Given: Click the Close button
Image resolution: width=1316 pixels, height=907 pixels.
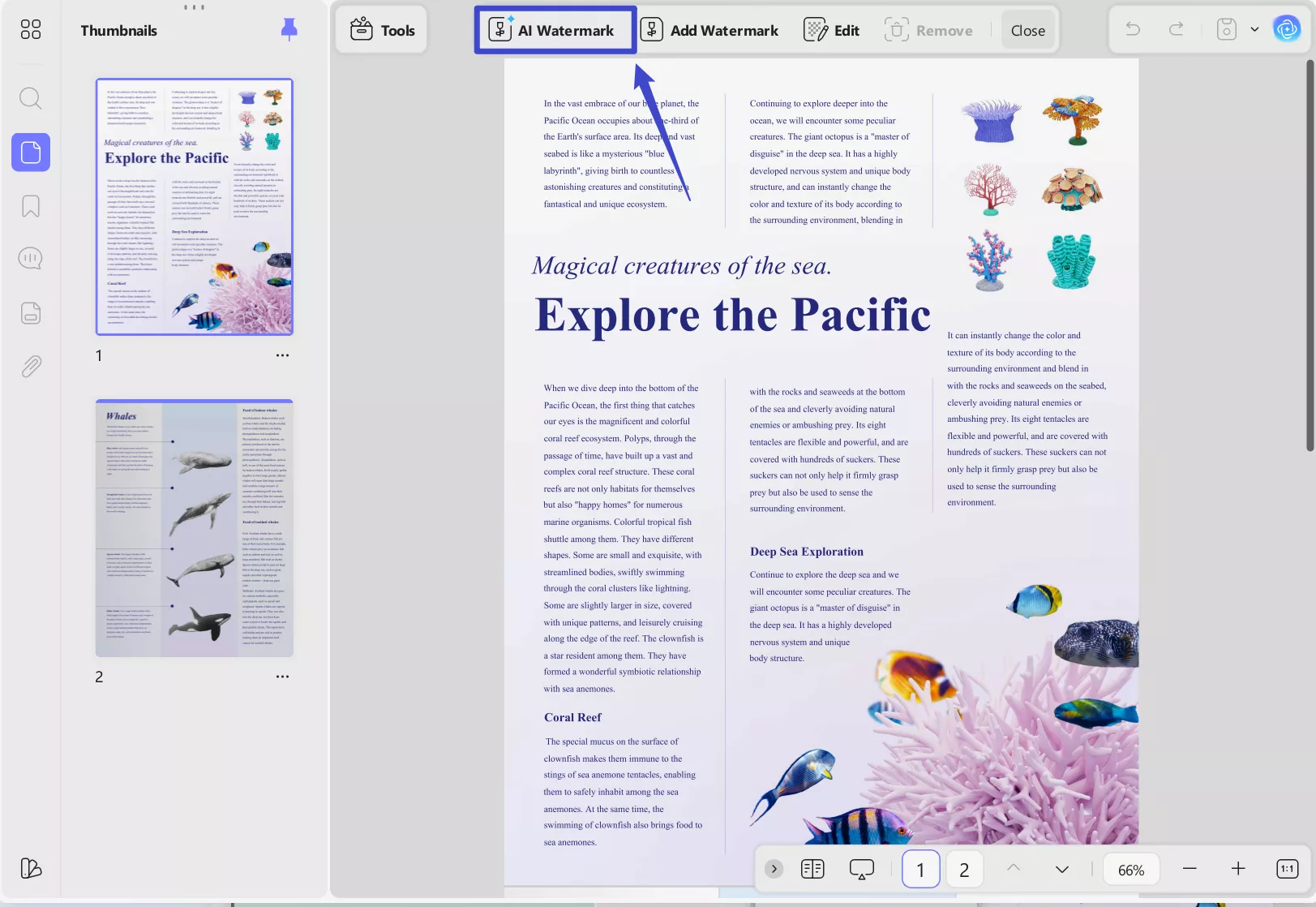Looking at the screenshot, I should coord(1027,30).
